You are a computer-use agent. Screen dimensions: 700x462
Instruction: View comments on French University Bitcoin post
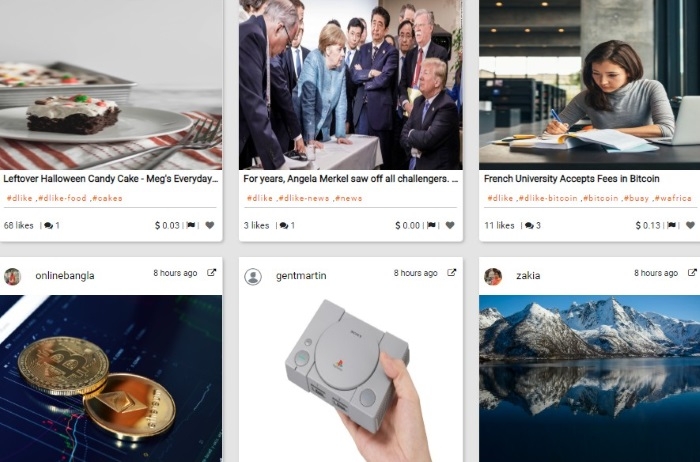coord(532,225)
